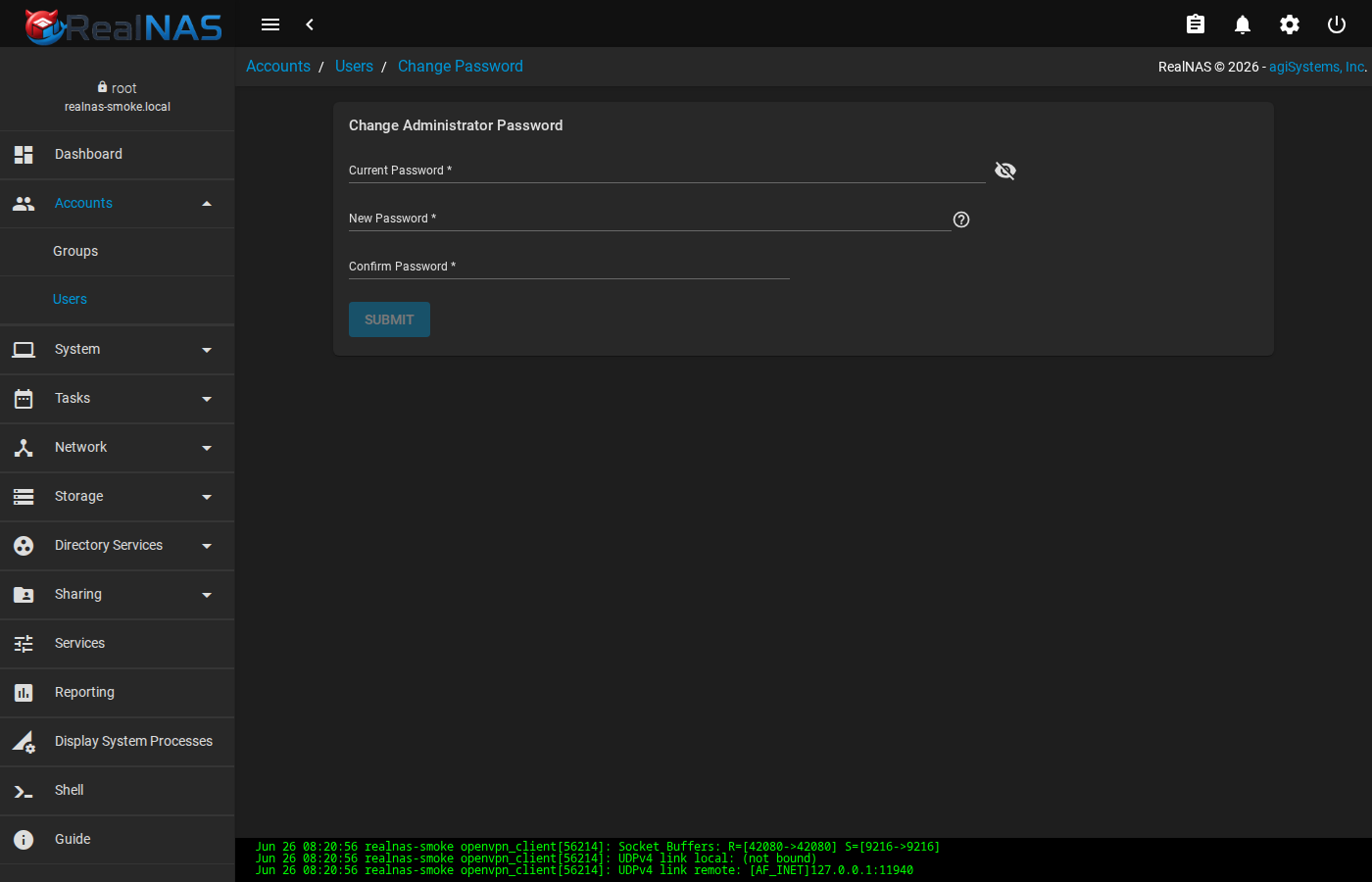Click the Submit button
The image size is (1372, 882).
coord(389,319)
